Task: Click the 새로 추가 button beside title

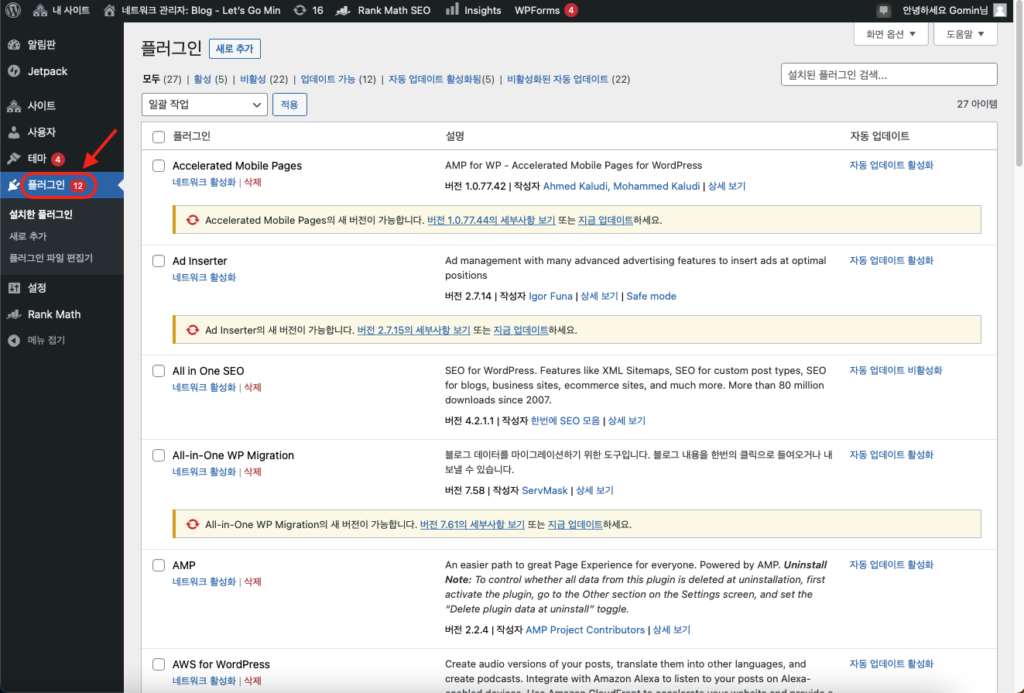Action: (234, 48)
